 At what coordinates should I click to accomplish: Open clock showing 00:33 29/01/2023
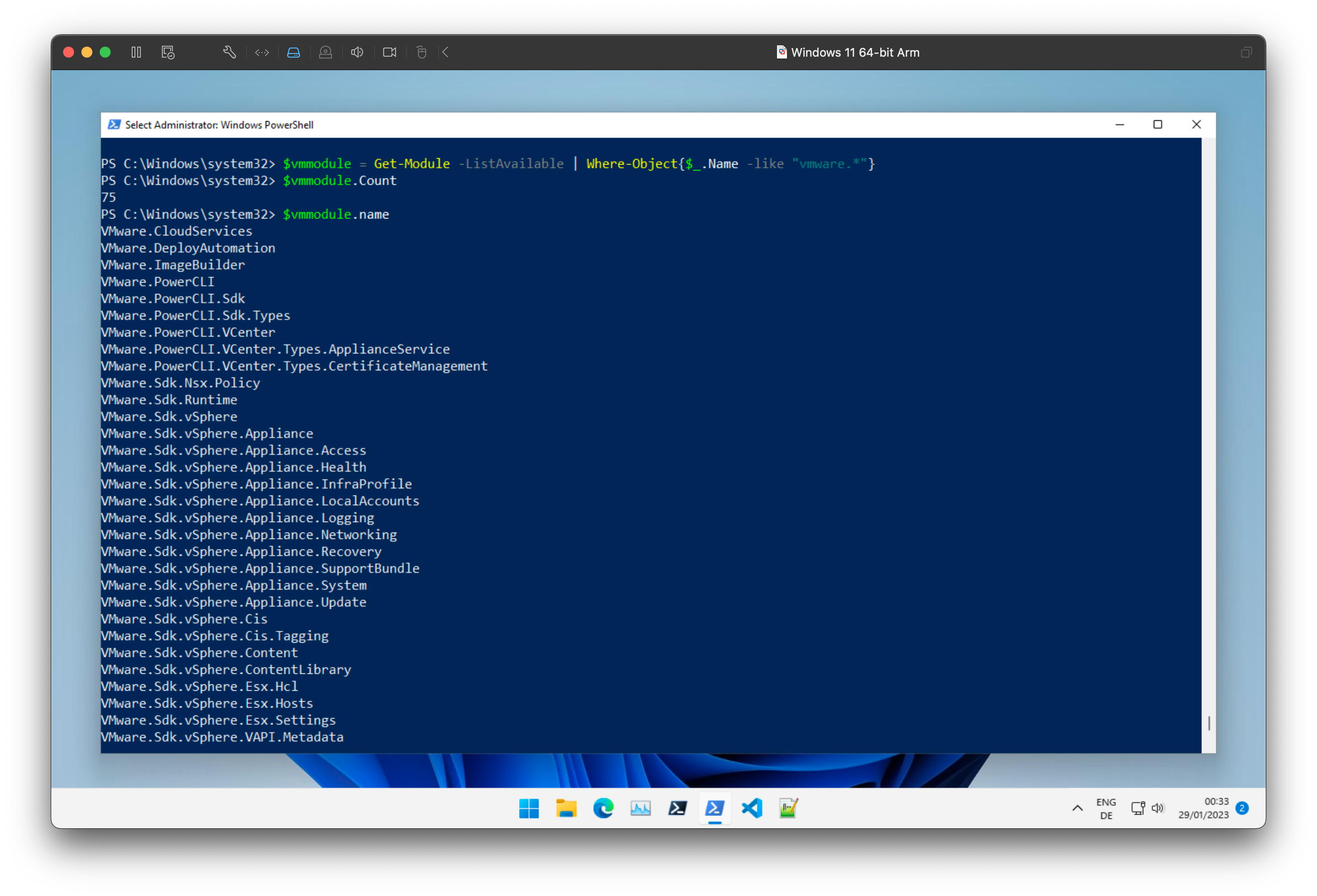[1203, 808]
